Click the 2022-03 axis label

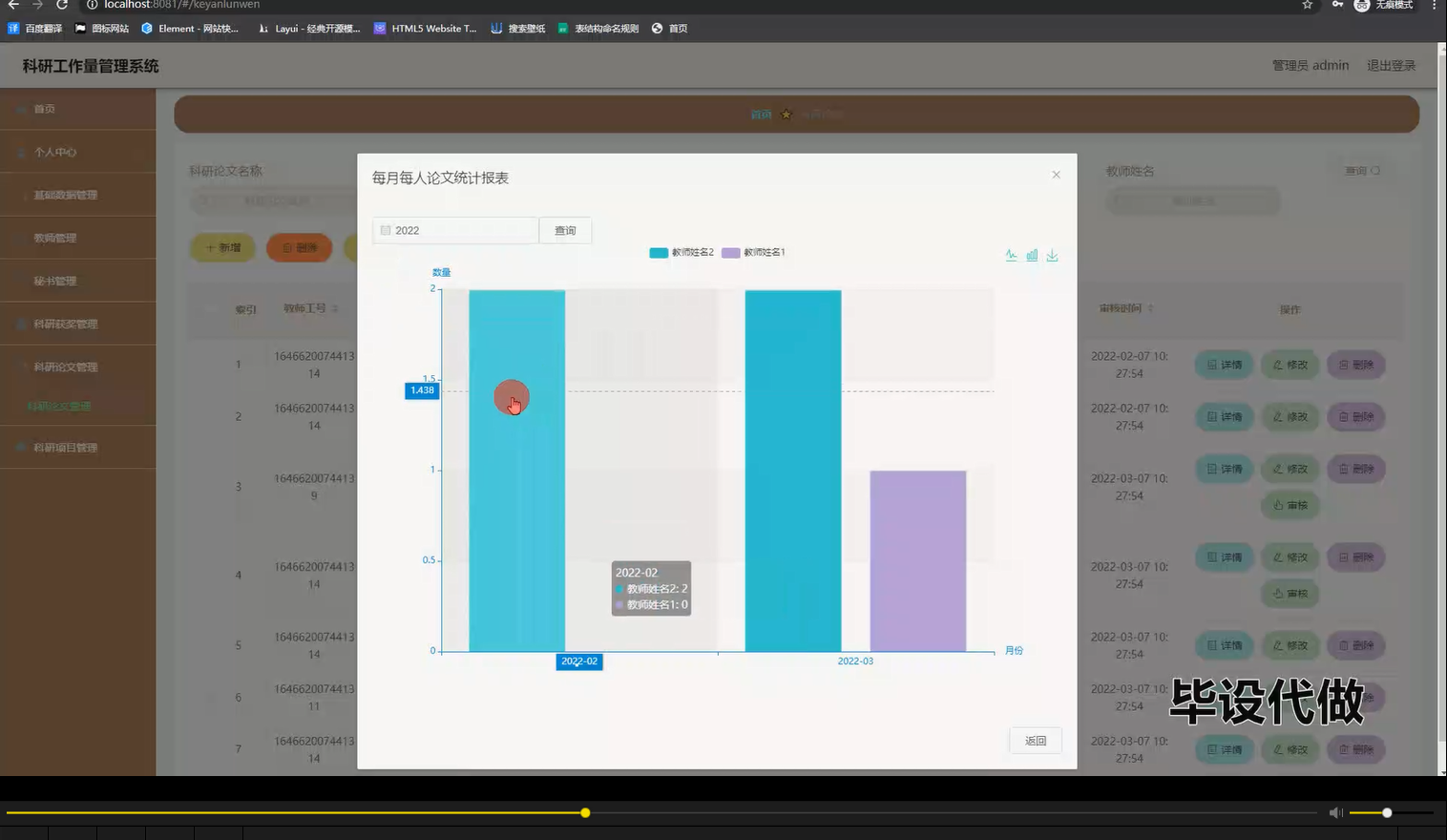(855, 661)
